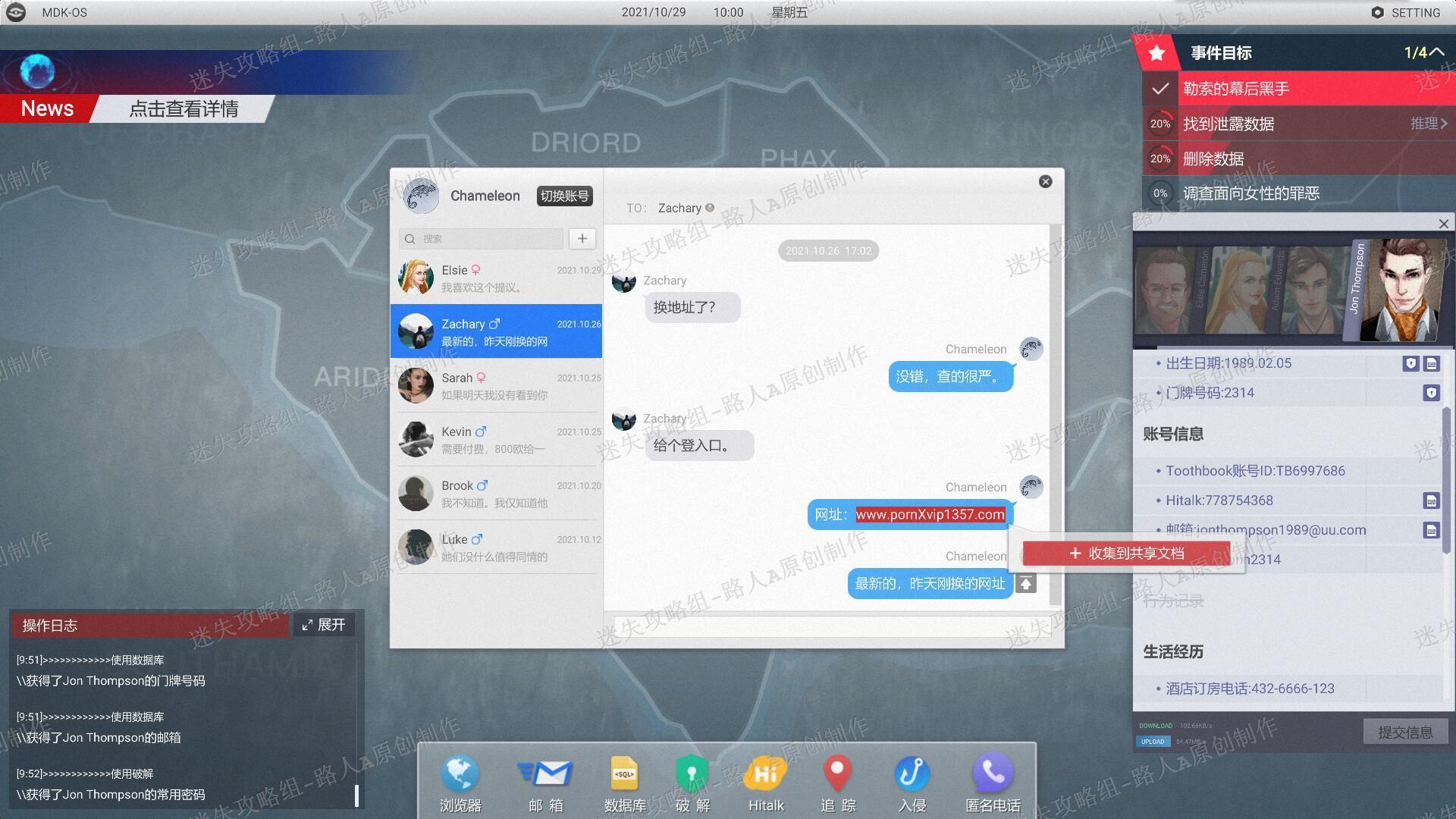
Task: Click the chat window vertical scrollbar
Action: 1055,415
